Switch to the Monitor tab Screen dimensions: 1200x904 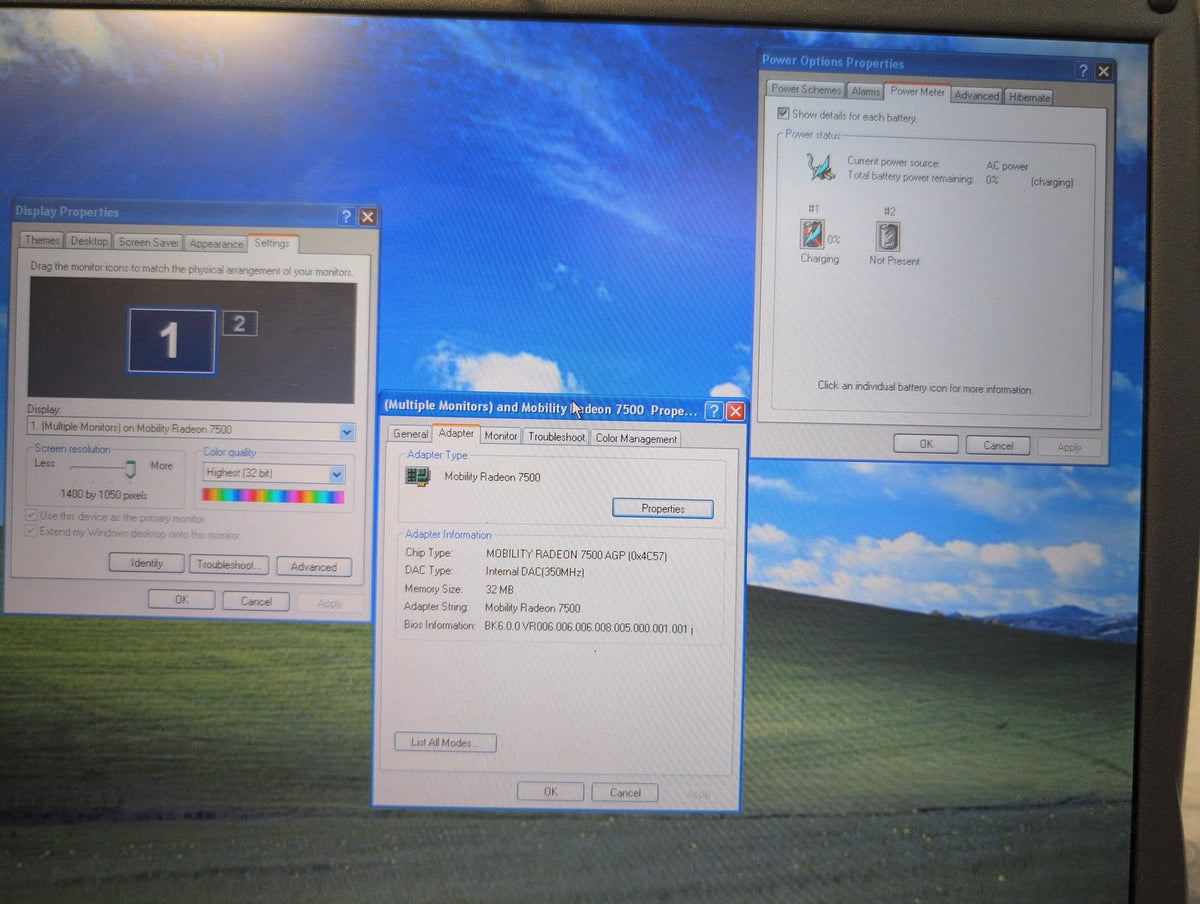[x=501, y=436]
